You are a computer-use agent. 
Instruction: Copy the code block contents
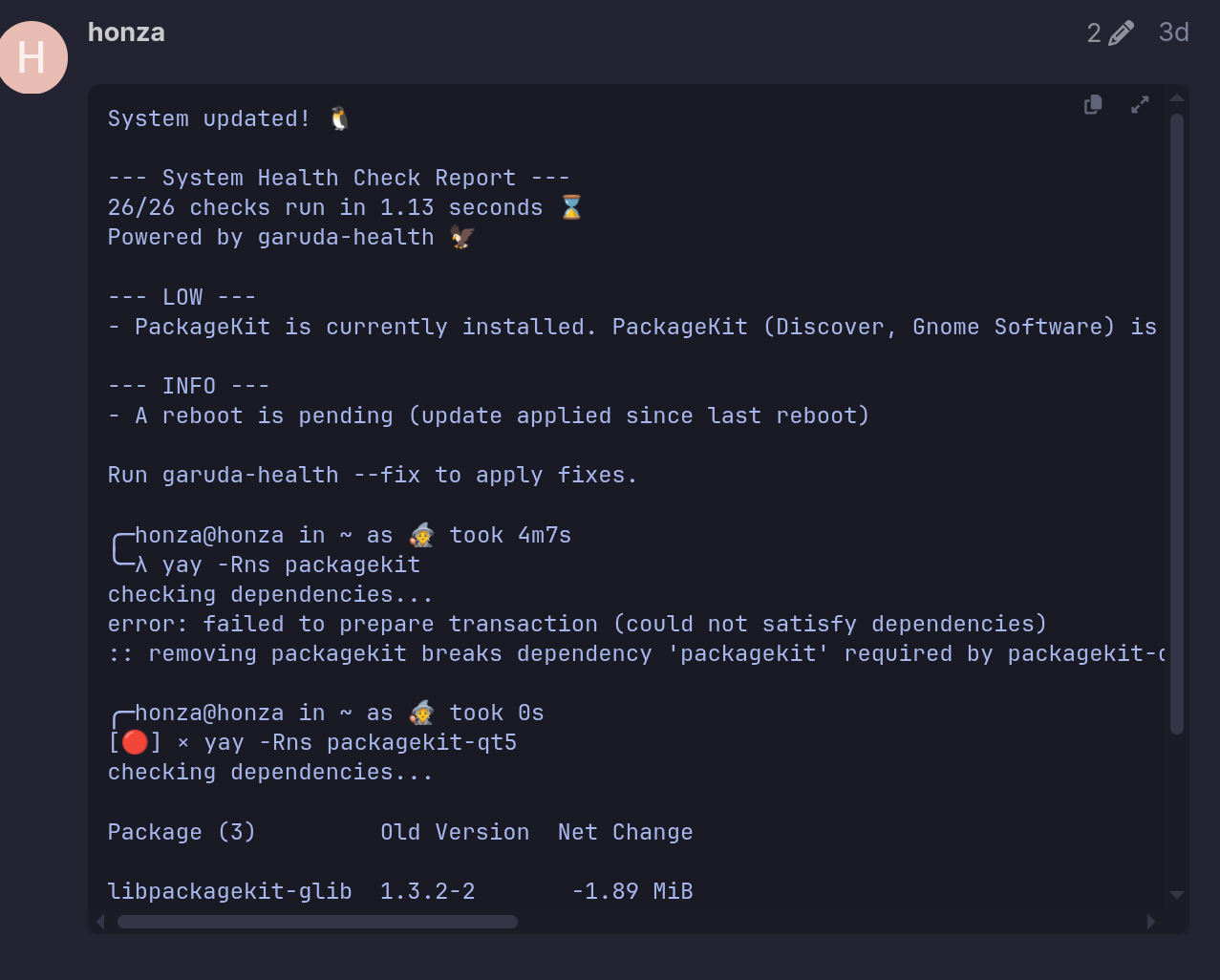1093,105
